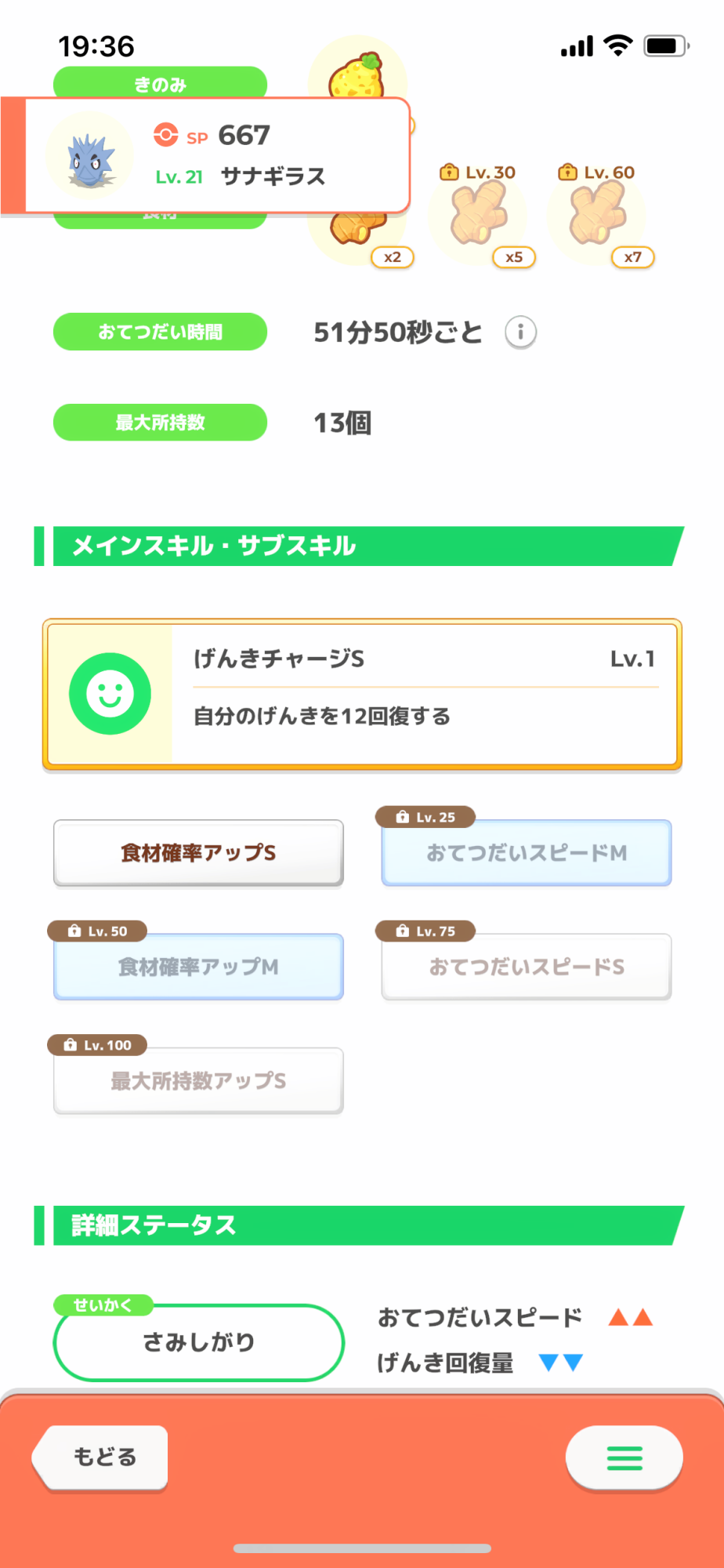Tap the locked おてつだいスピードM sub skill
The height and width of the screenshot is (1568, 724).
pyautogui.click(x=527, y=853)
